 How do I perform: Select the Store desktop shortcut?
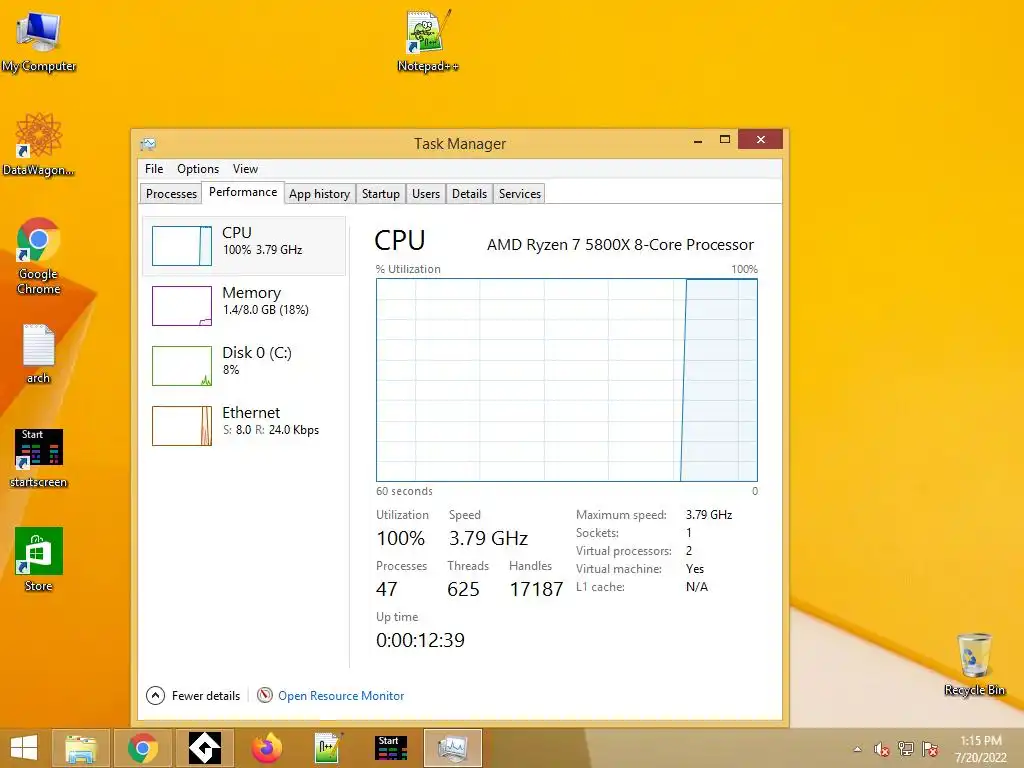point(39,560)
